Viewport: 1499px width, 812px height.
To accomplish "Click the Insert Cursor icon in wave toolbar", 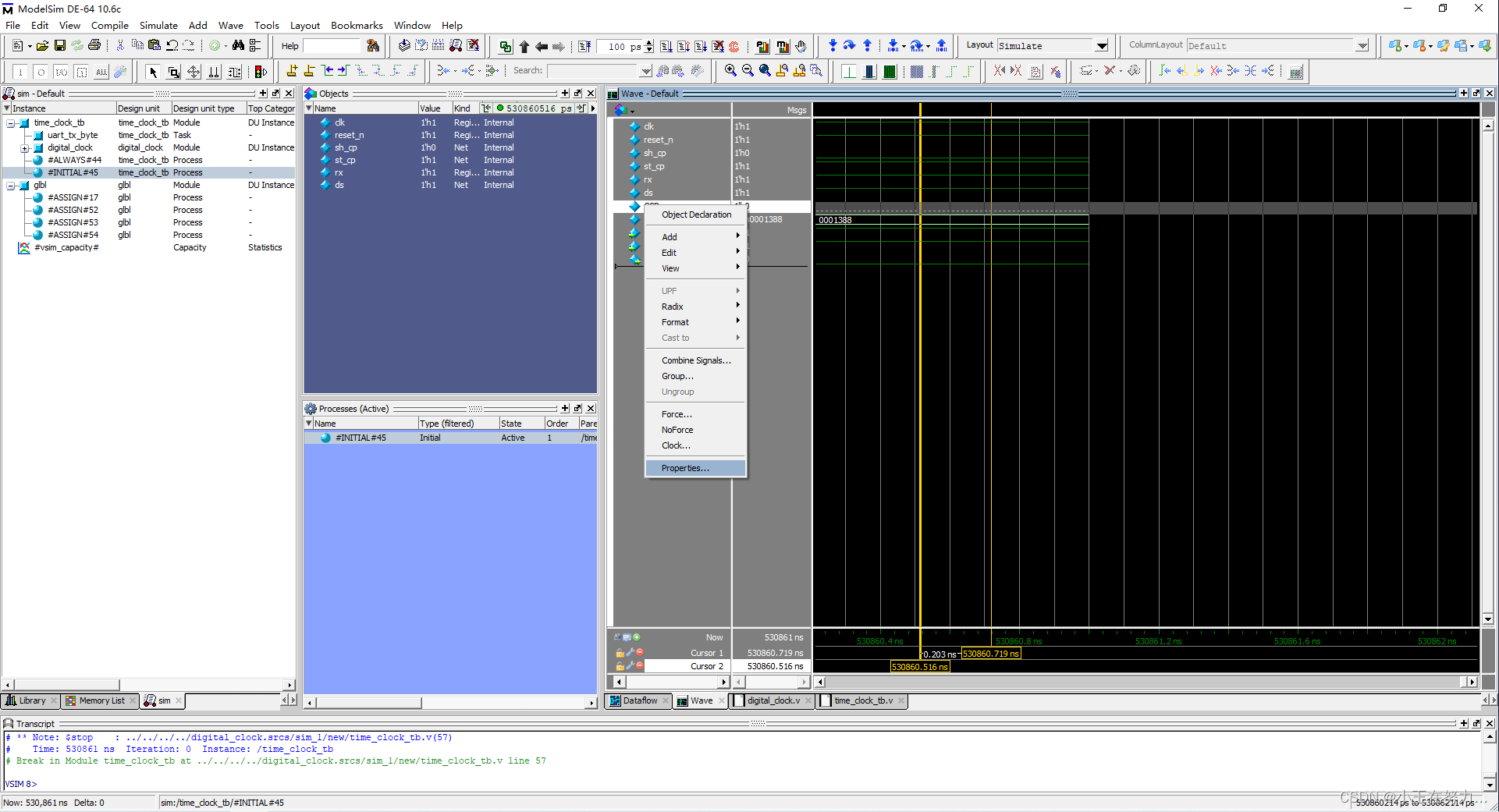I will [x=292, y=71].
